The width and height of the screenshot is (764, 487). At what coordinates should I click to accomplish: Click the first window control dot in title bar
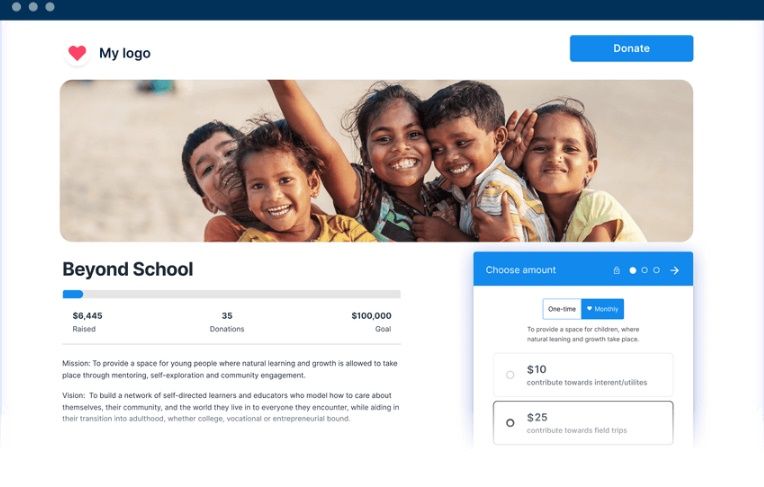tap(16, 7)
